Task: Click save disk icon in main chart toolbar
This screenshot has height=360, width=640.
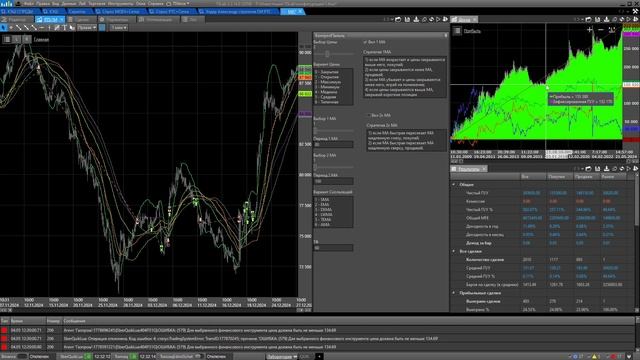Action: [x=407, y=19]
